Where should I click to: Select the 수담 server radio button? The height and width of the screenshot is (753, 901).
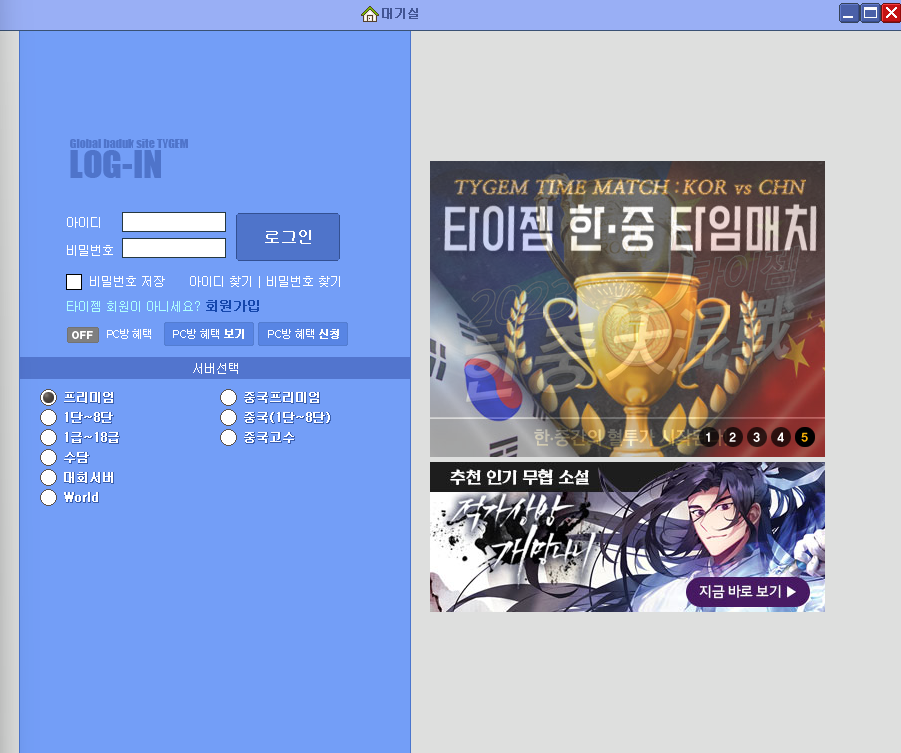[48, 458]
